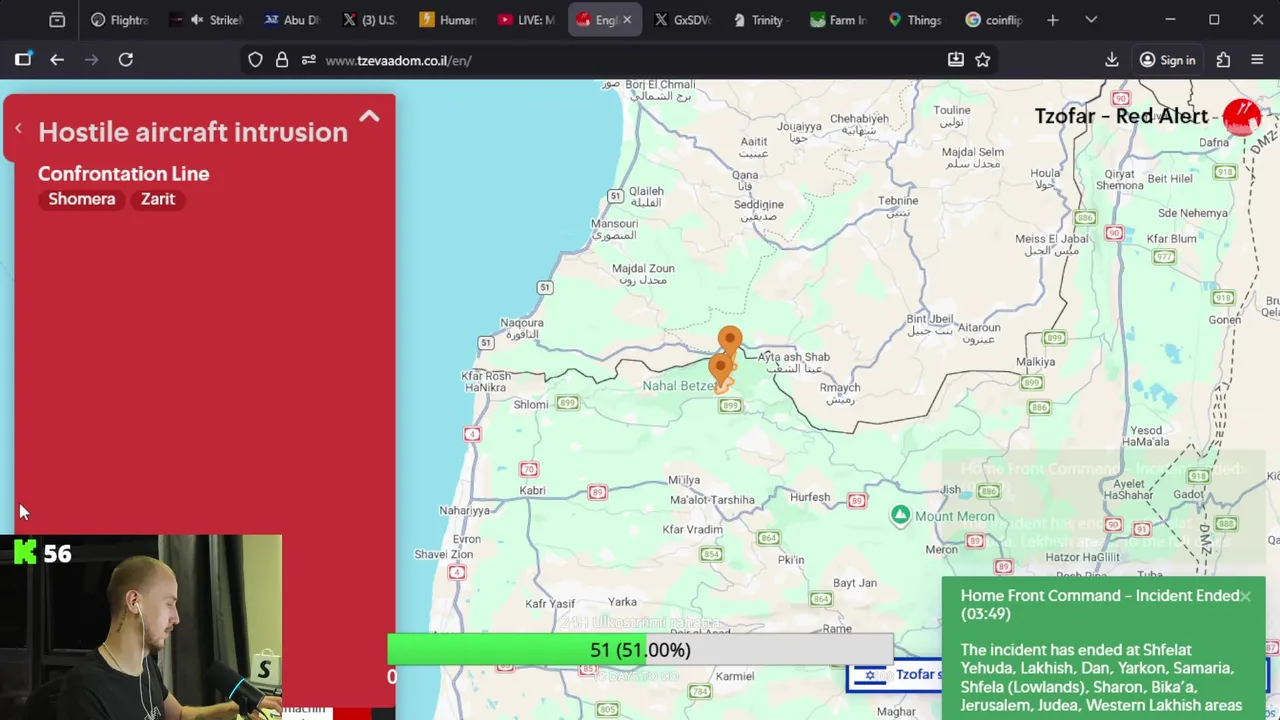Click the Sign in button
Screen dimensions: 1280x720
coord(1167,60)
